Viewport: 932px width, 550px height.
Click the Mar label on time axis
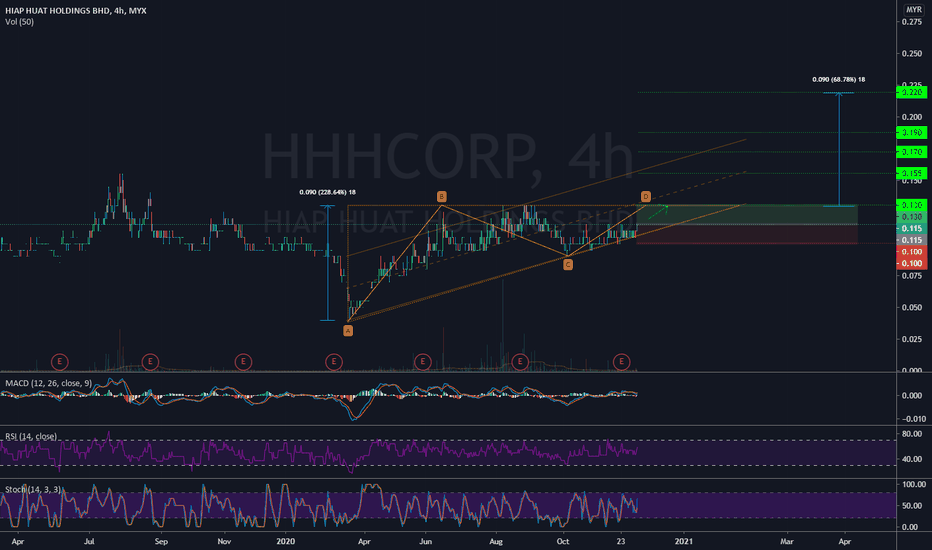786,541
